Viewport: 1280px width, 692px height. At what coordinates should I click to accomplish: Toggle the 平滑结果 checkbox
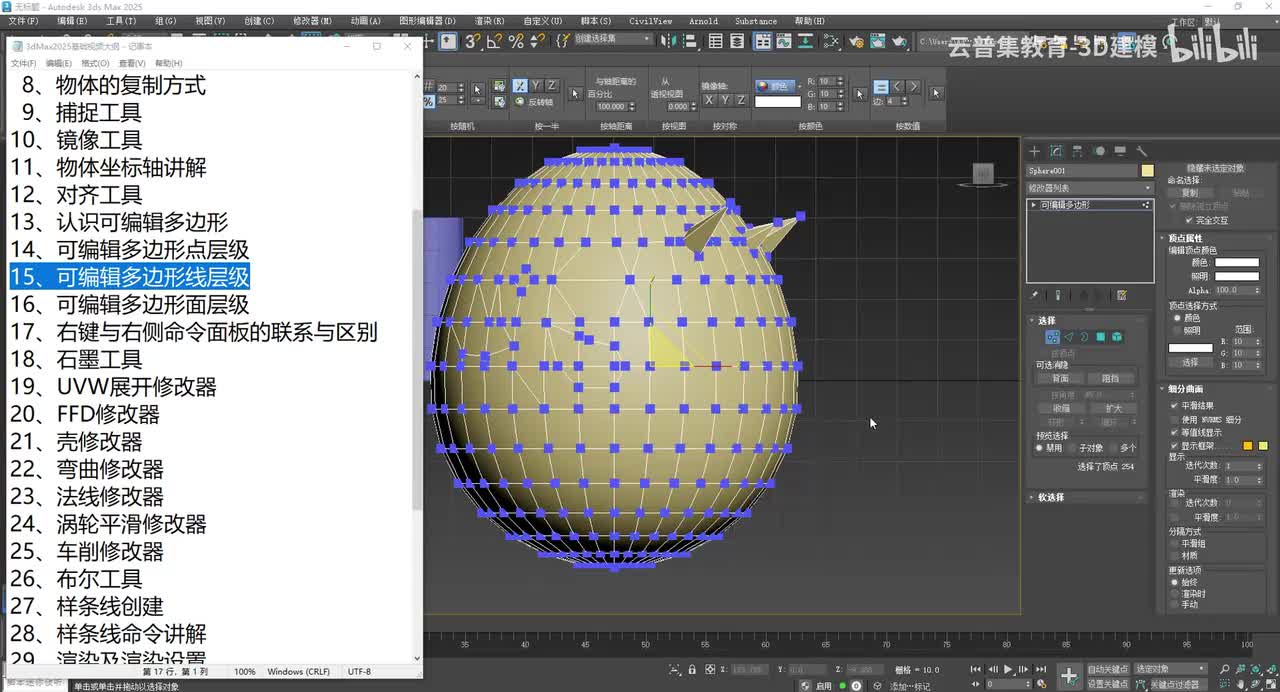coord(1174,405)
